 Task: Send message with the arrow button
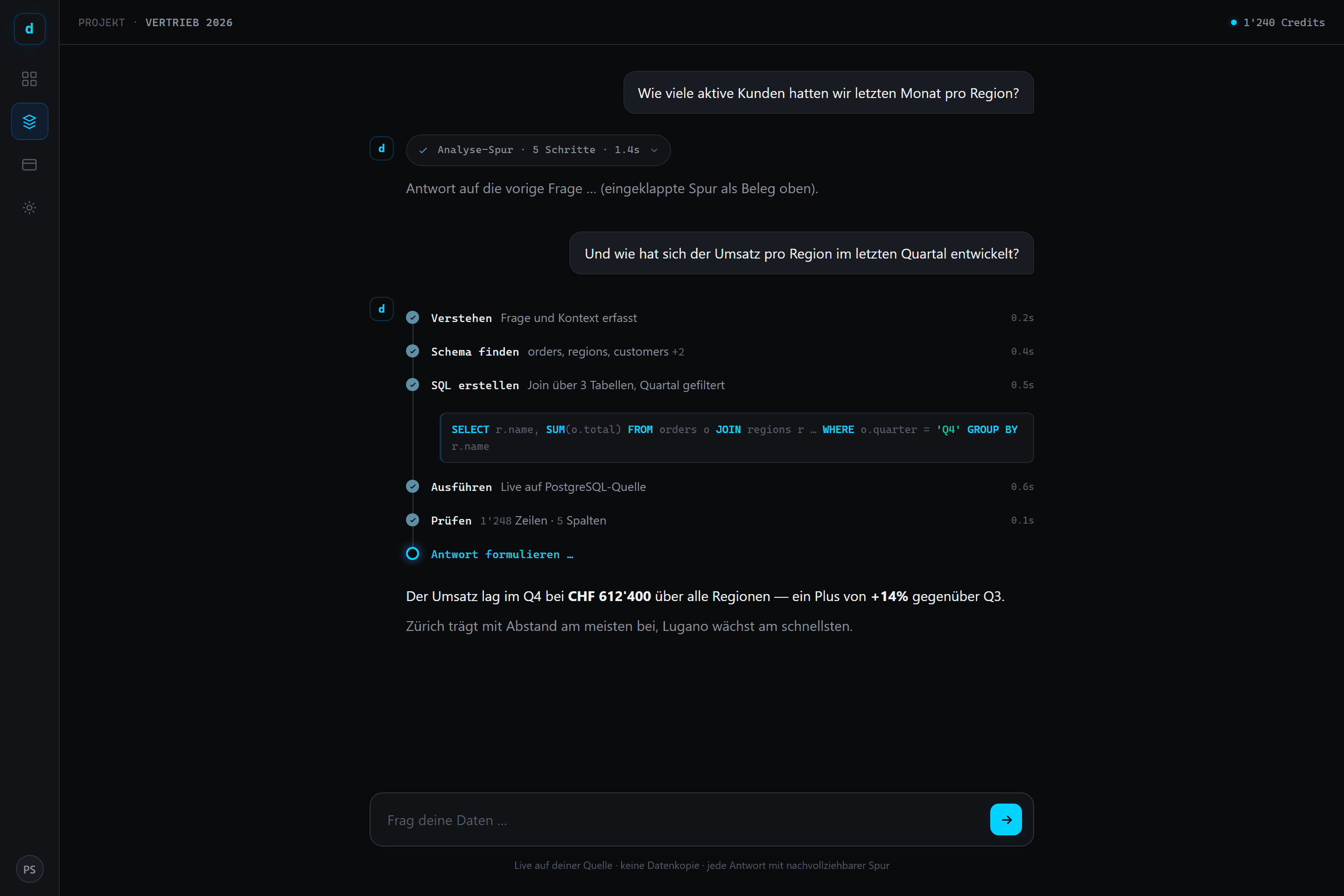(x=1006, y=819)
